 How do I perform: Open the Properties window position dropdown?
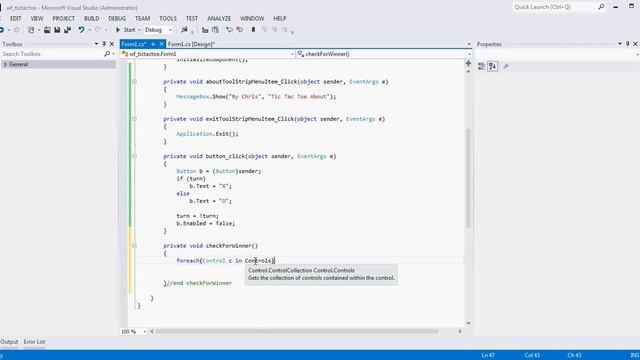(620, 44)
